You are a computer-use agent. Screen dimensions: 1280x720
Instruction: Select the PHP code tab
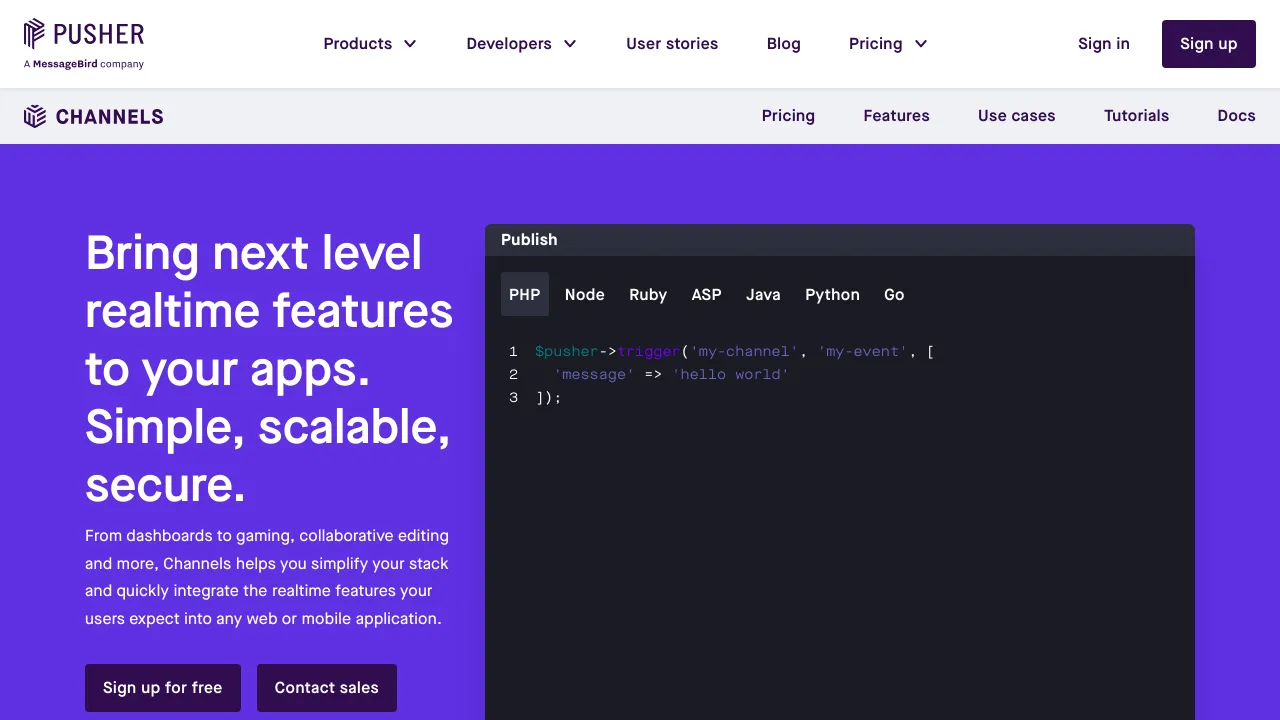point(525,294)
